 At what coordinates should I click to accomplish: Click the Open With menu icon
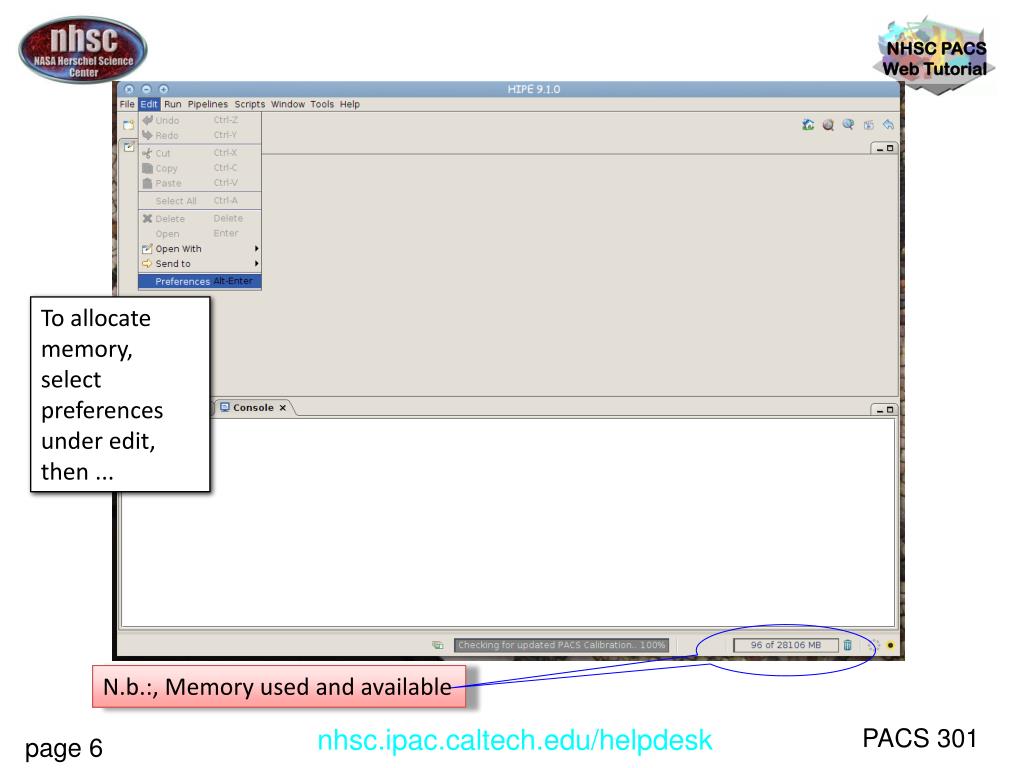148,249
